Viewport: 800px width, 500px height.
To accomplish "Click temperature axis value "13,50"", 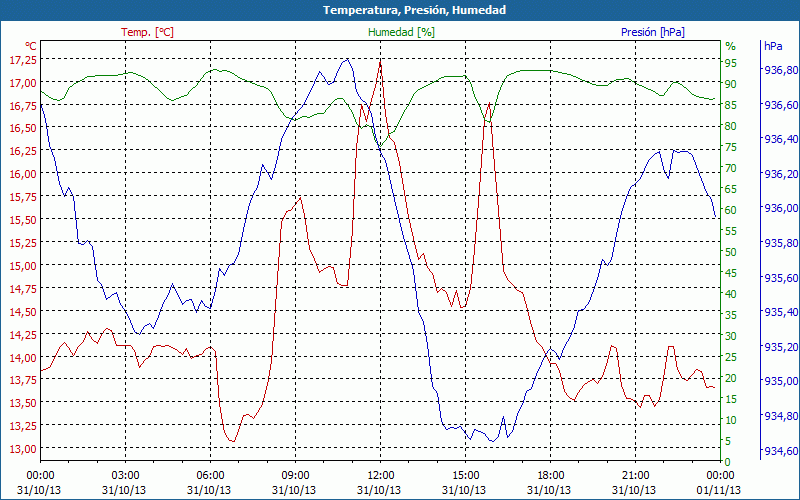I will pyautogui.click(x=23, y=403).
